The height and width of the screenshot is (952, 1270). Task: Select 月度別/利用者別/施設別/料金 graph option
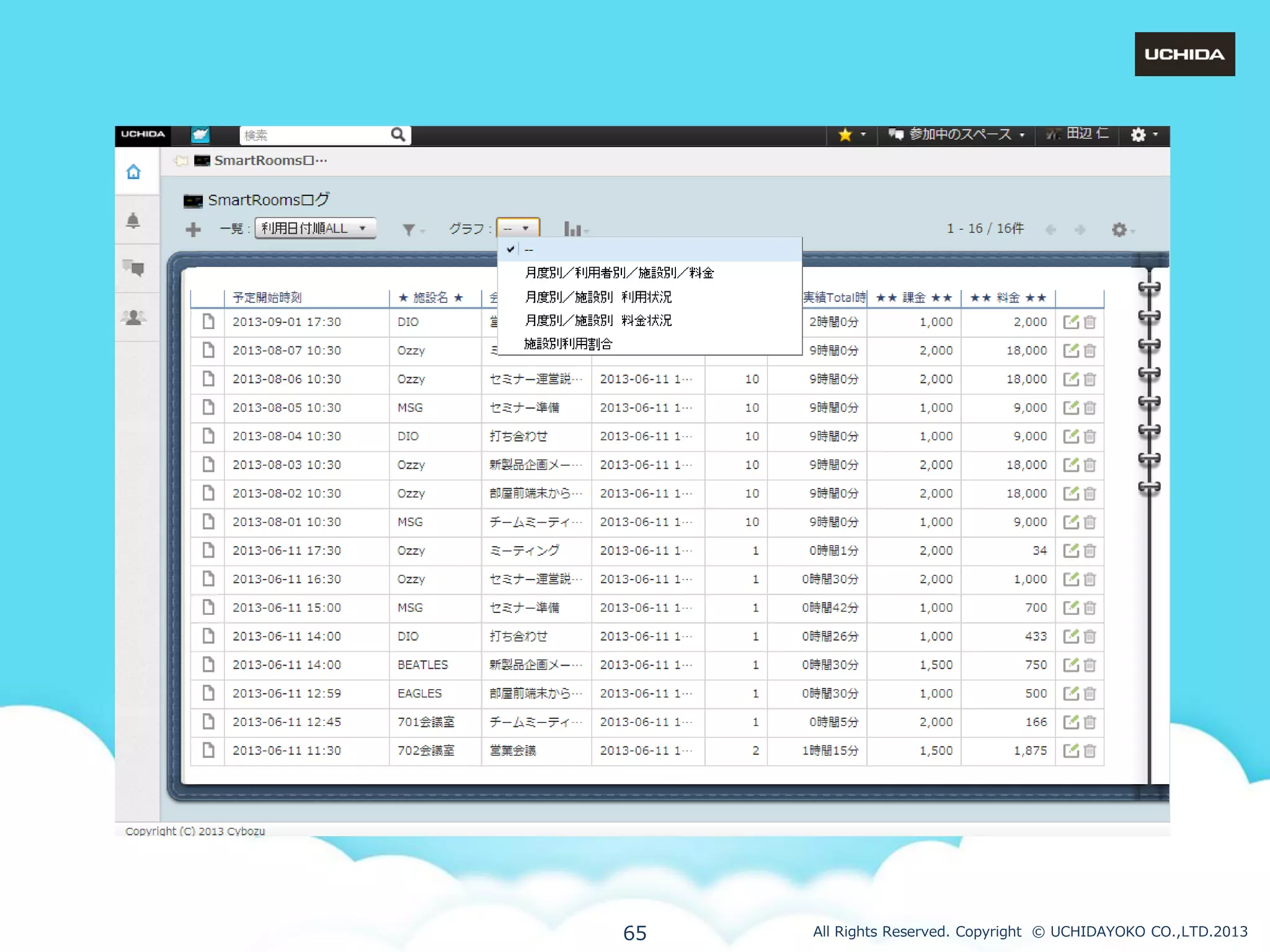click(619, 273)
